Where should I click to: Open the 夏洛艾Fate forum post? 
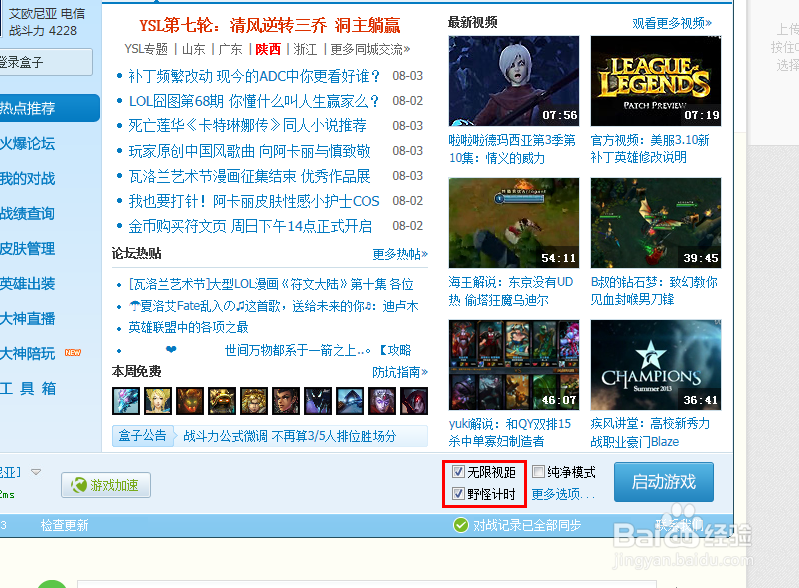click(274, 306)
